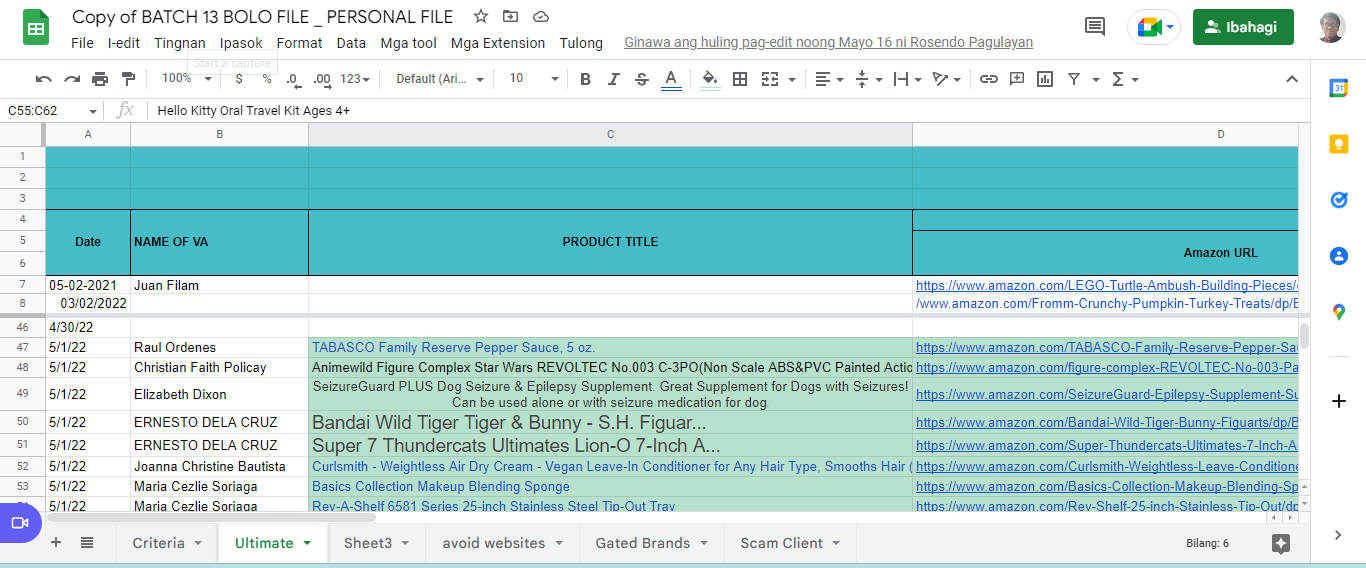The width and height of the screenshot is (1366, 568).
Task: Format selection as percent
Action: pos(267,79)
